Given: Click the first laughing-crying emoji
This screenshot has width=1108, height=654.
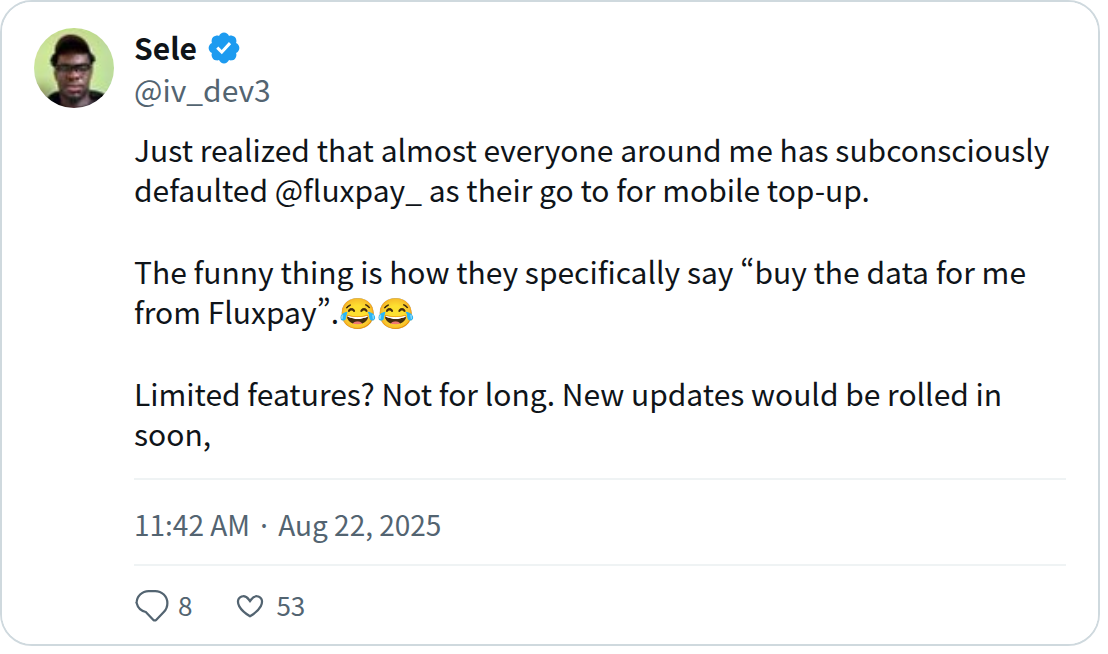Looking at the screenshot, I should click(x=358, y=314).
